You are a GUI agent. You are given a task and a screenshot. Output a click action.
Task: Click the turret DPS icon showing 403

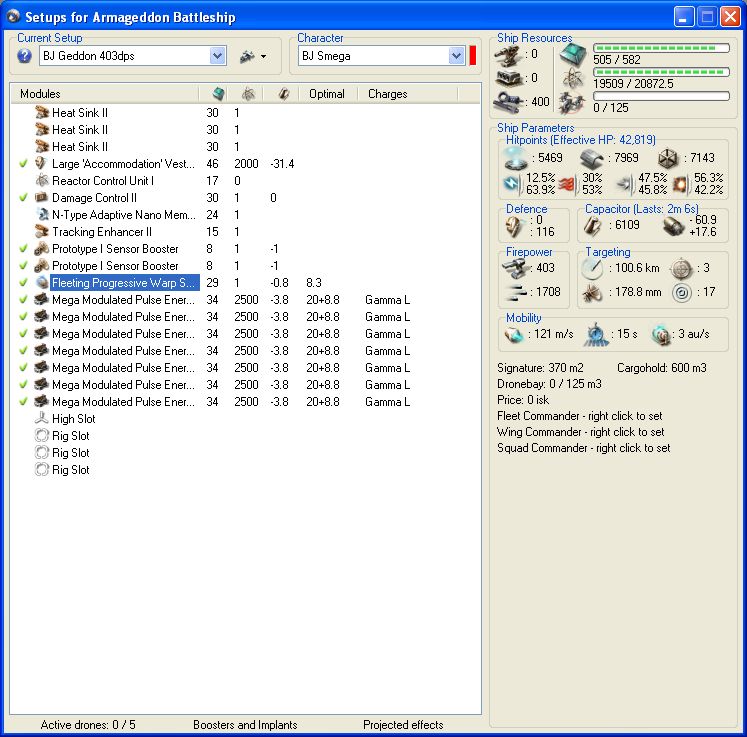click(x=516, y=269)
